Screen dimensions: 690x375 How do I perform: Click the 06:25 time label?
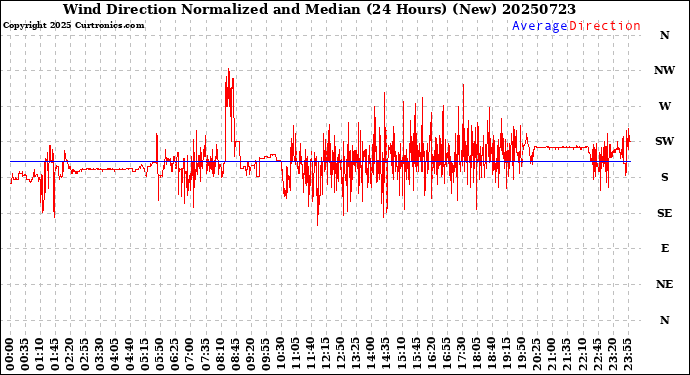176,354
